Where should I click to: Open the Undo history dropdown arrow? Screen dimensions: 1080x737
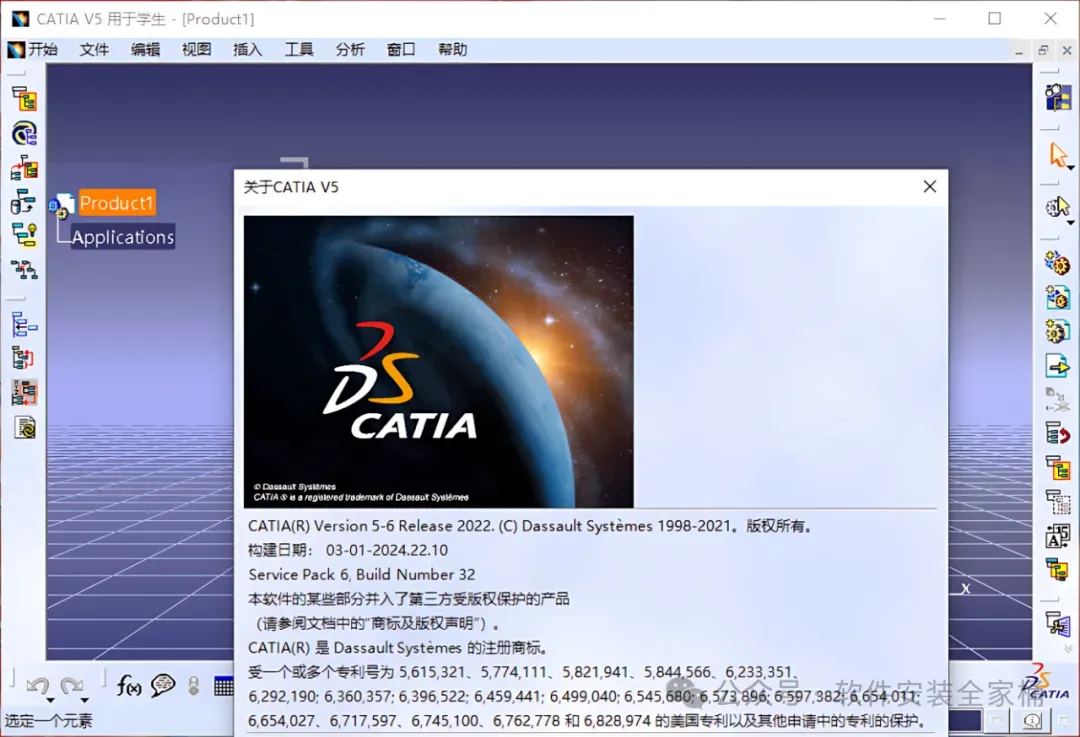tap(50, 700)
